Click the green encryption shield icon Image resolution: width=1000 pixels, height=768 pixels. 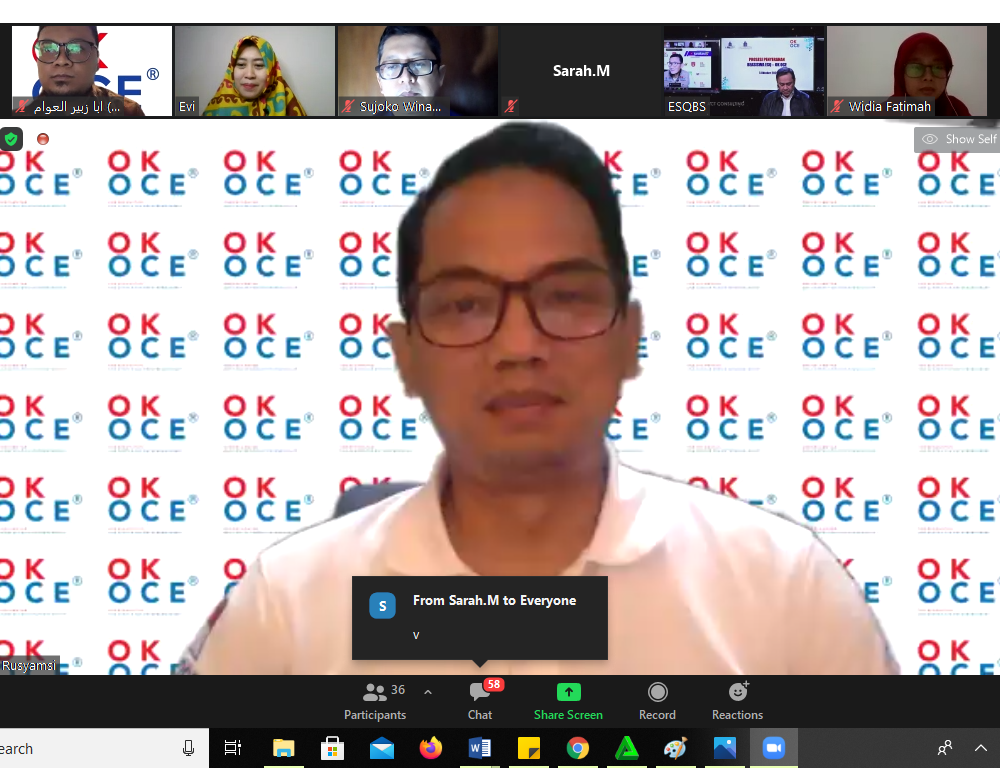11,139
